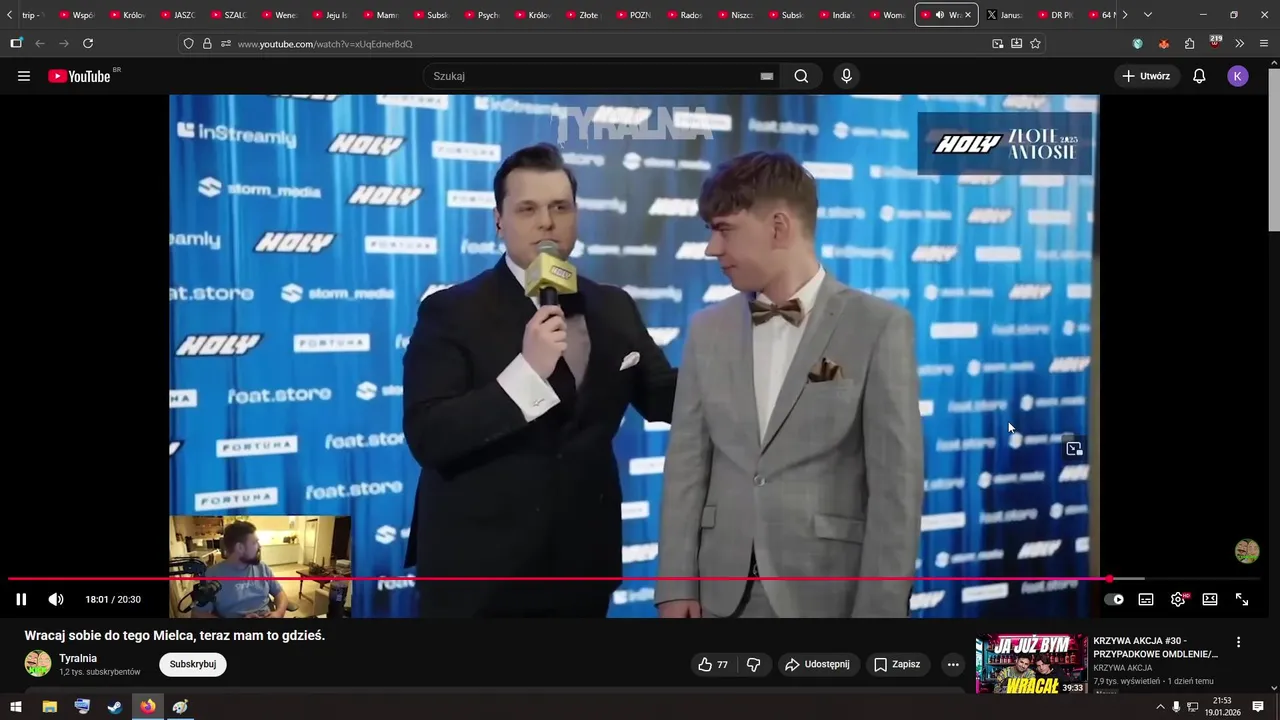Show site security padlock info

(x=207, y=43)
